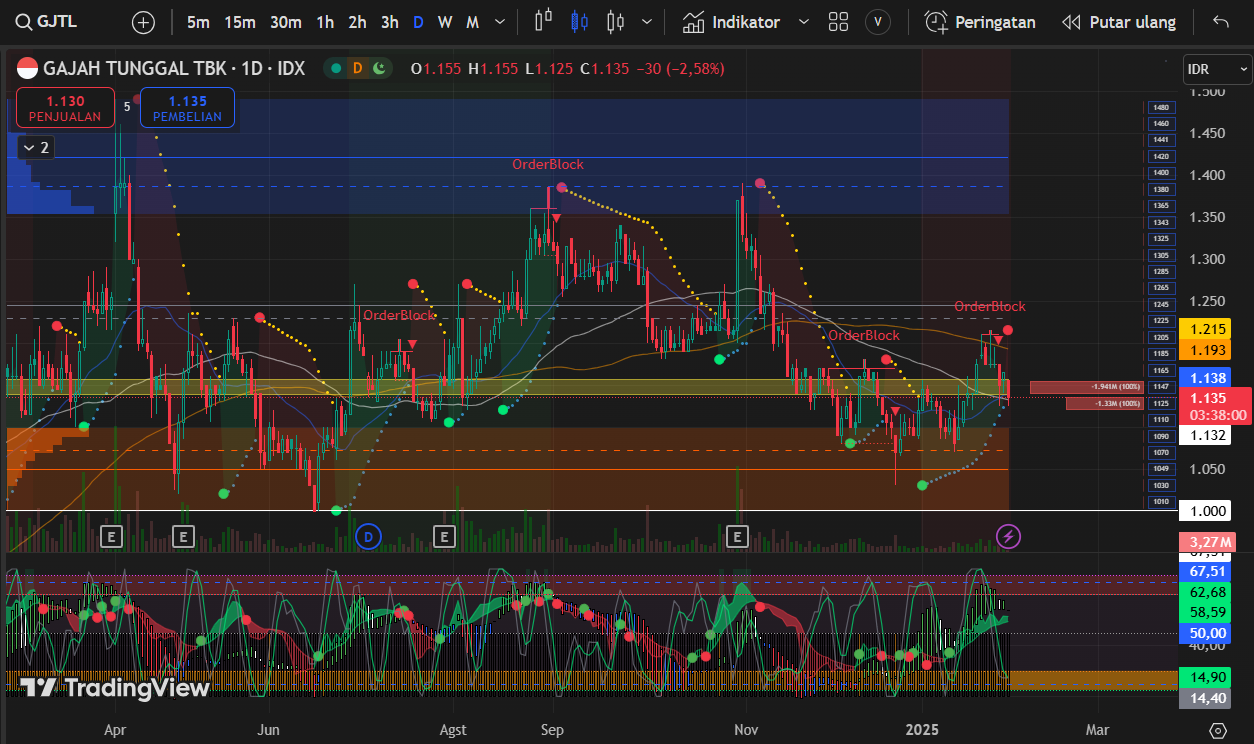Choose the hollow candles chart style icon
This screenshot has height=744, width=1254.
[615, 22]
